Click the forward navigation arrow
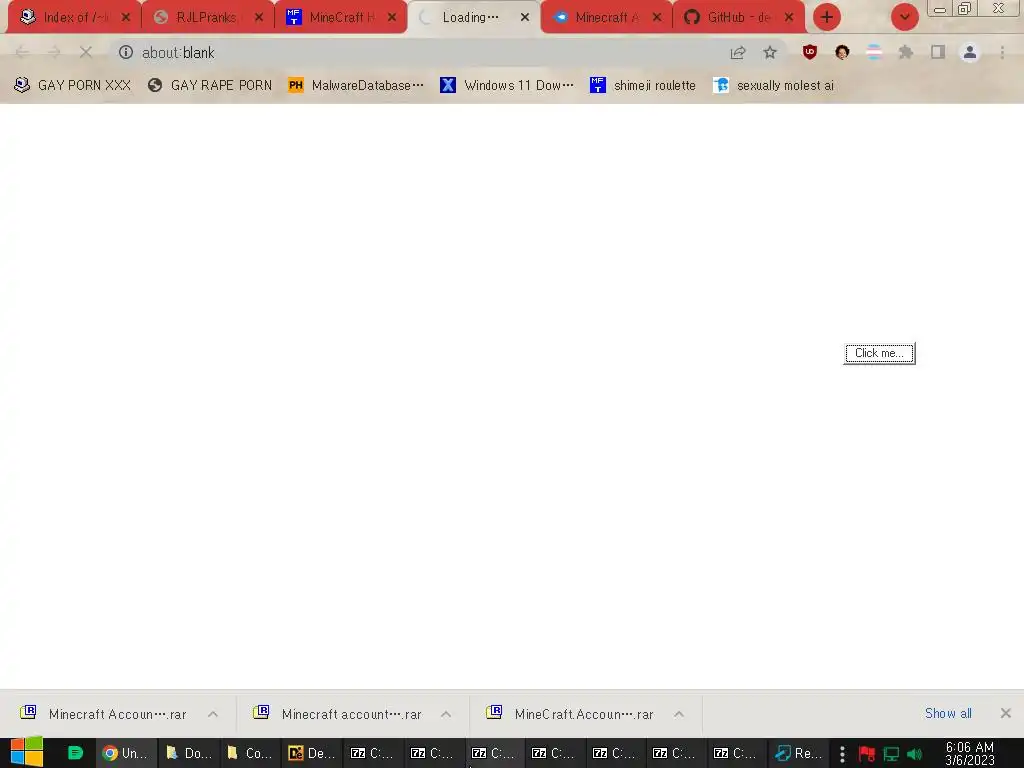Image resolution: width=1024 pixels, height=768 pixels. [54, 52]
